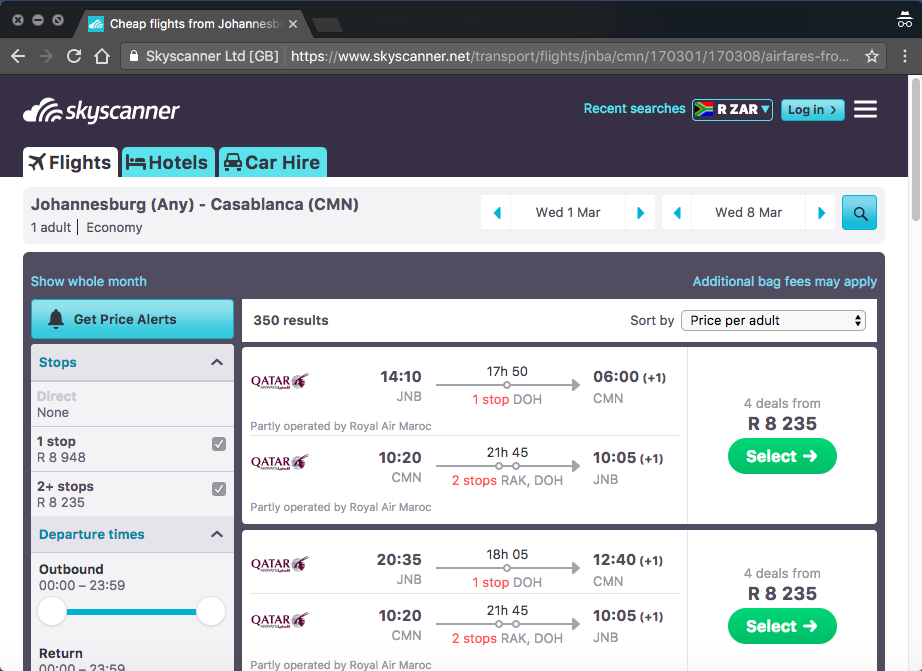The height and width of the screenshot is (671, 922).
Task: Select the first R 8 235 deal
Action: coord(782,456)
